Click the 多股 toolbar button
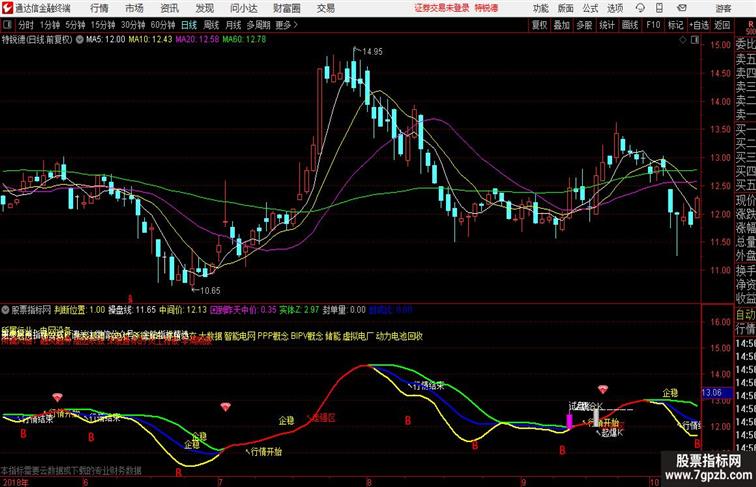The image size is (756, 487). [x=584, y=25]
